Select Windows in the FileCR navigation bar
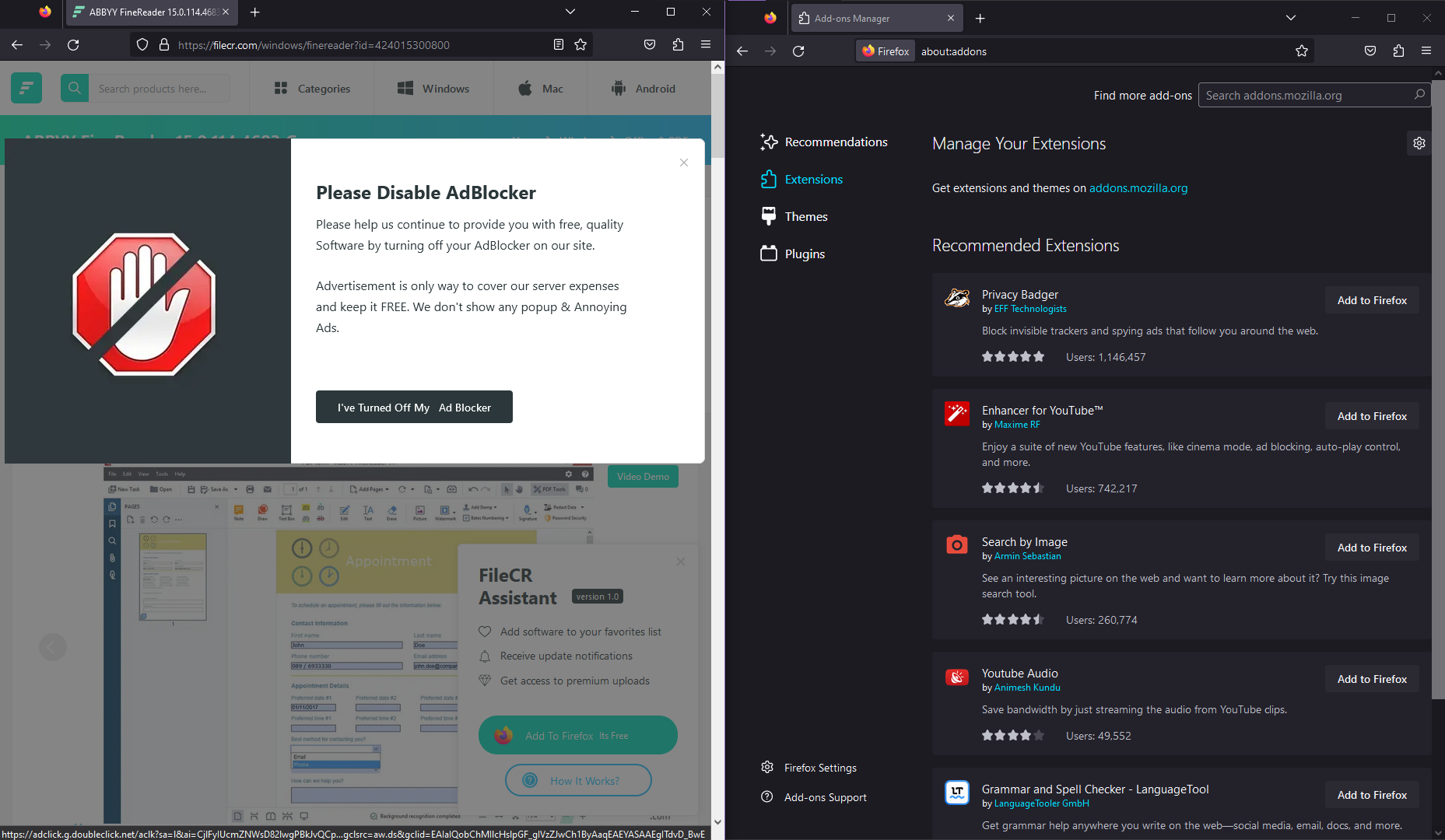This screenshot has height=840, width=1445. pyautogui.click(x=434, y=88)
